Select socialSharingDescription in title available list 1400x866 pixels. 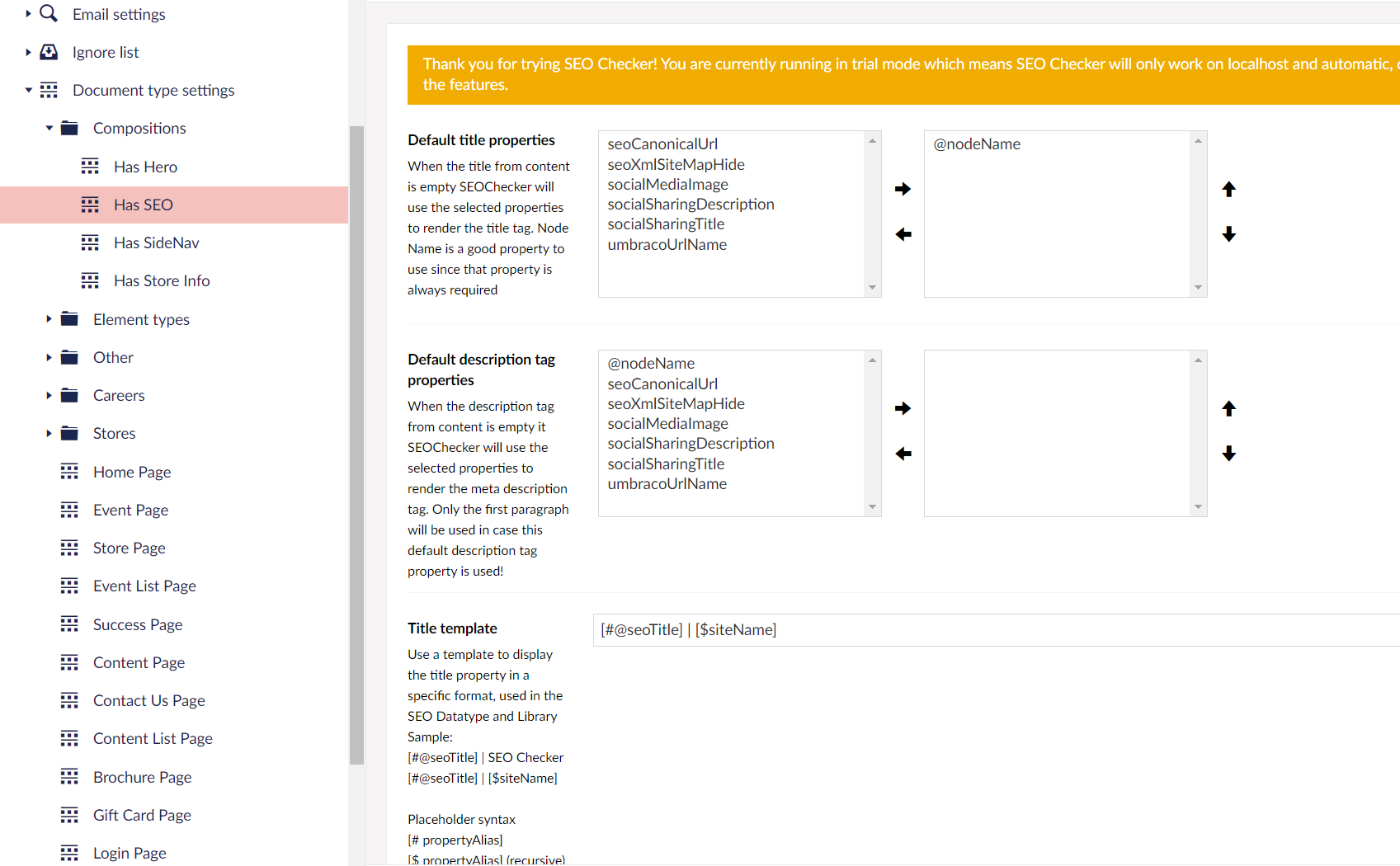point(691,204)
